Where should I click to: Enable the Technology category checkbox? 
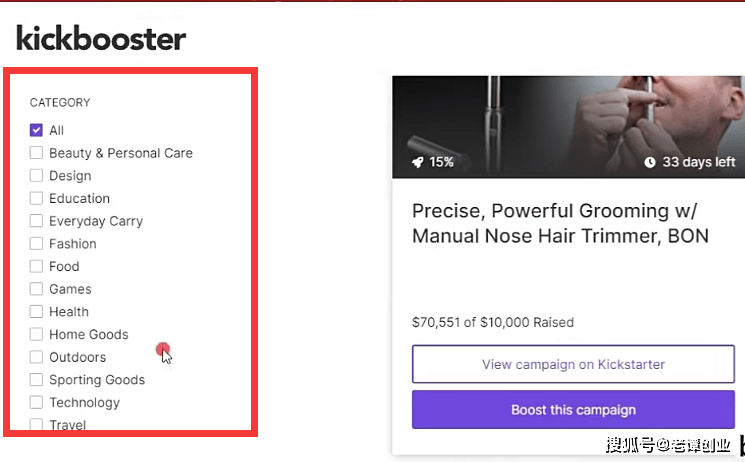36,403
